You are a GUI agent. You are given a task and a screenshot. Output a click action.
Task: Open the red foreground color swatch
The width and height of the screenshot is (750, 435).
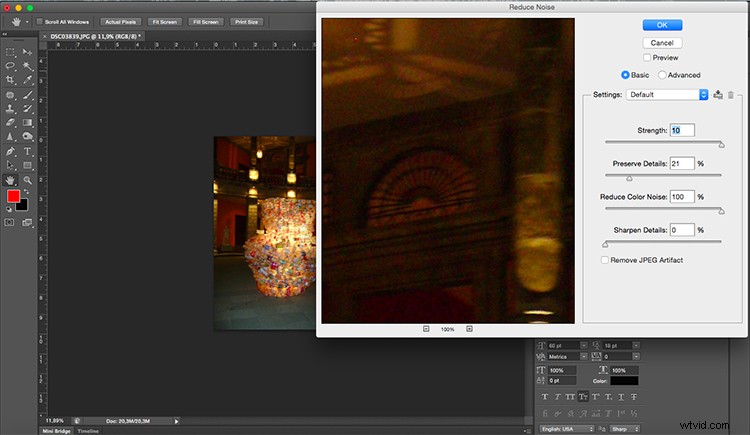click(x=13, y=196)
